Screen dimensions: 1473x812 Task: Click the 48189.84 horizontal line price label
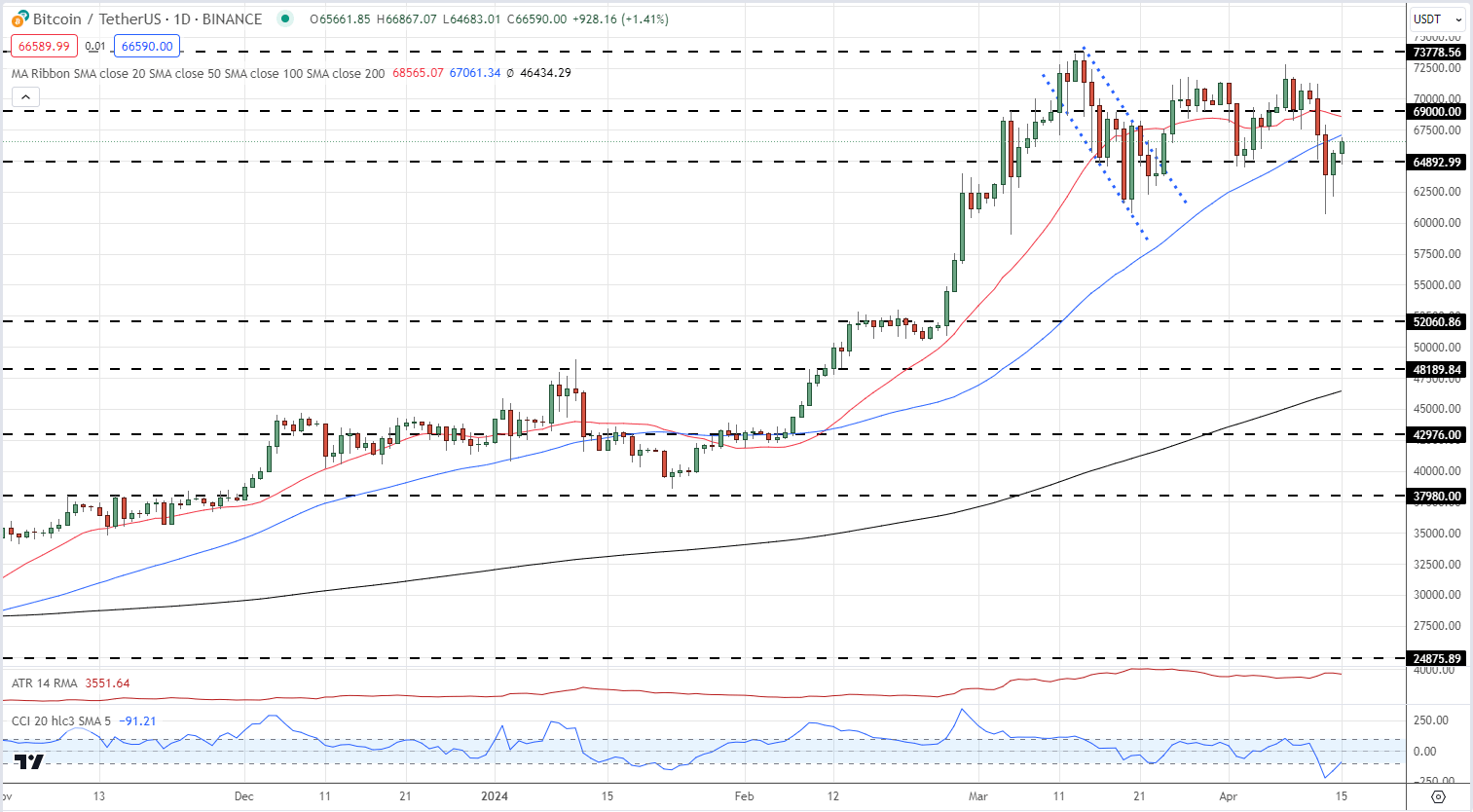tap(1437, 370)
